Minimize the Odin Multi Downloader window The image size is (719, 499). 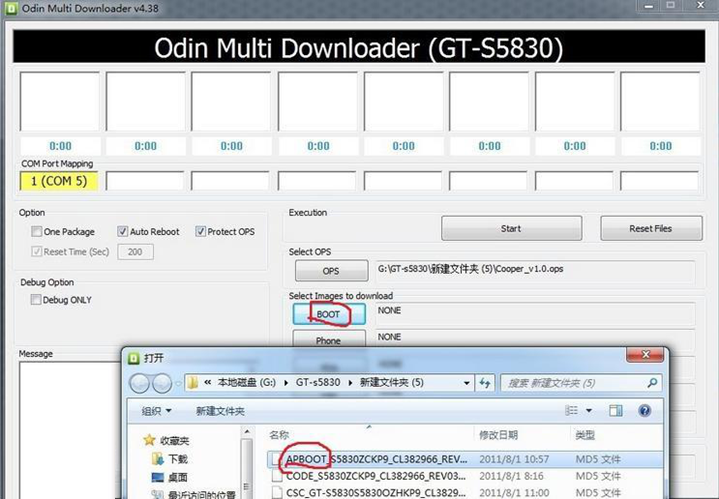tap(649, 6)
